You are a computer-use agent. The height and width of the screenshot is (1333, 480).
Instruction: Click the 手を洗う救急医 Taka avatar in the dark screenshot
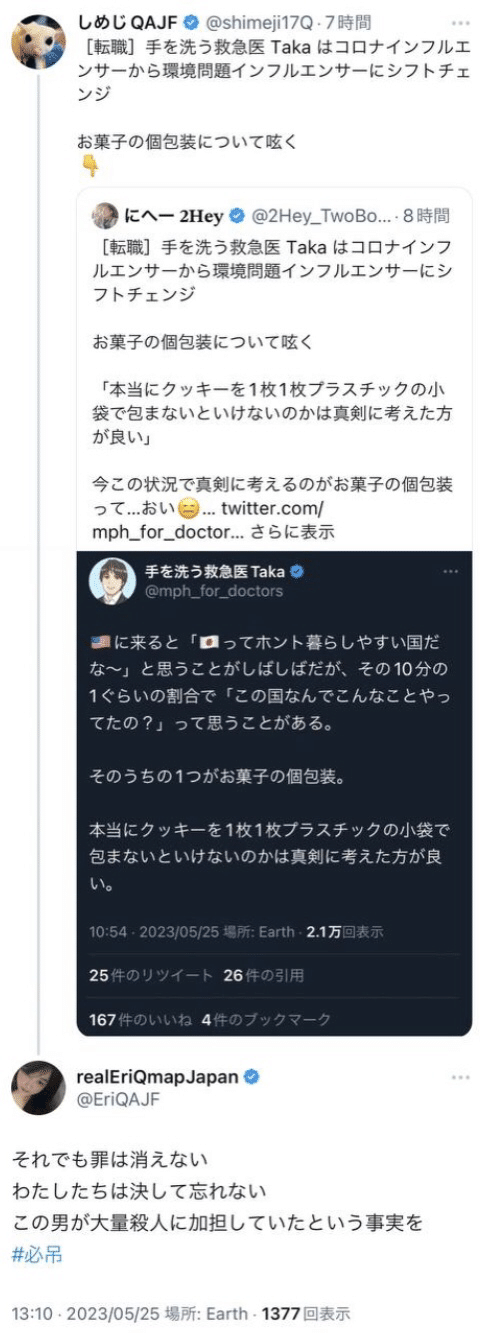(113, 581)
